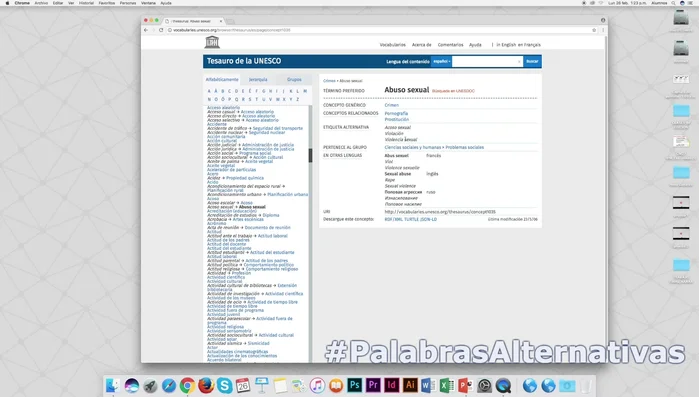Launch Keynote from the dock
Image resolution: width=699 pixels, height=397 pixels.
point(262,385)
